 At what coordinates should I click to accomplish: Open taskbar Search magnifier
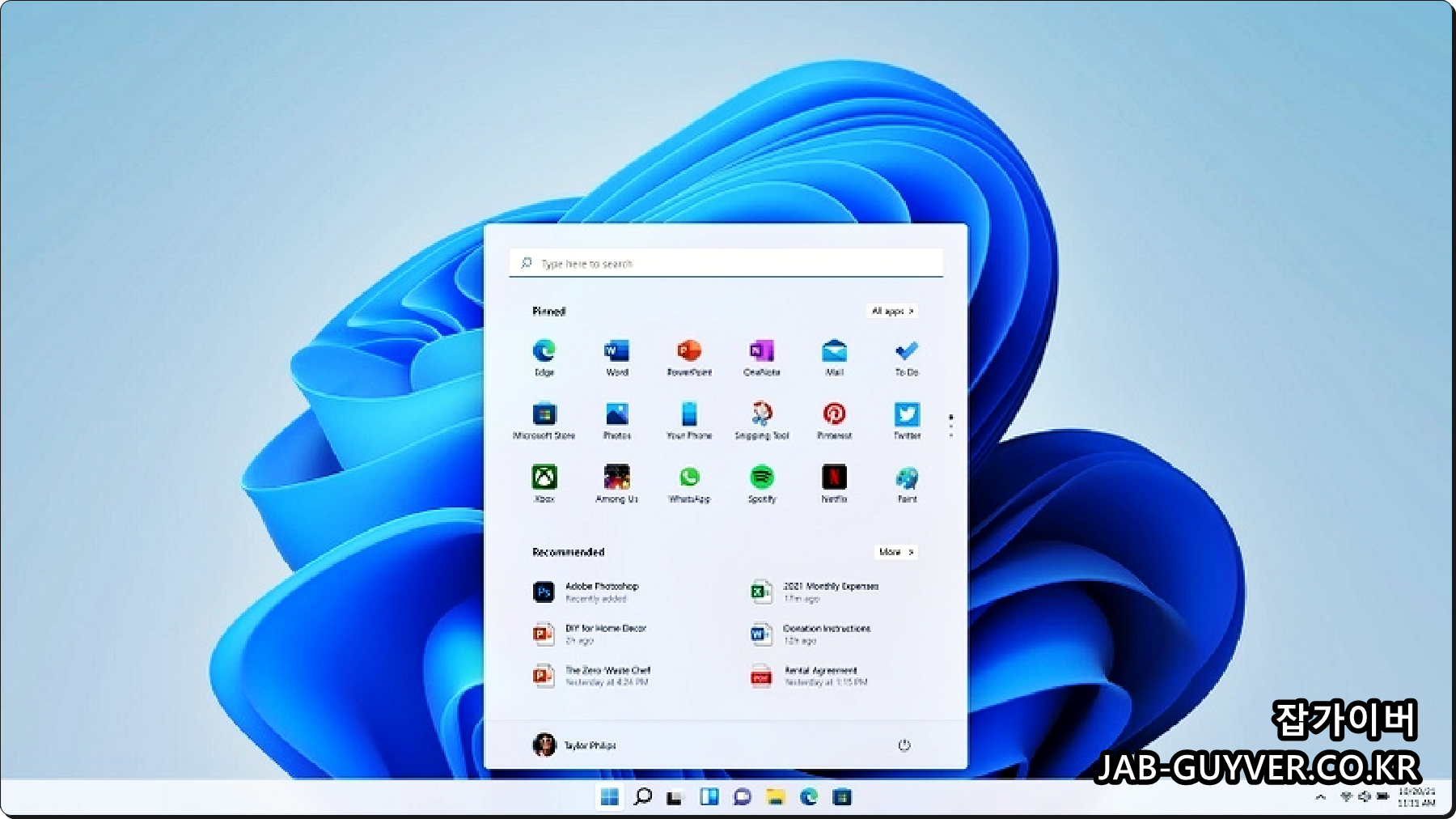click(x=643, y=797)
